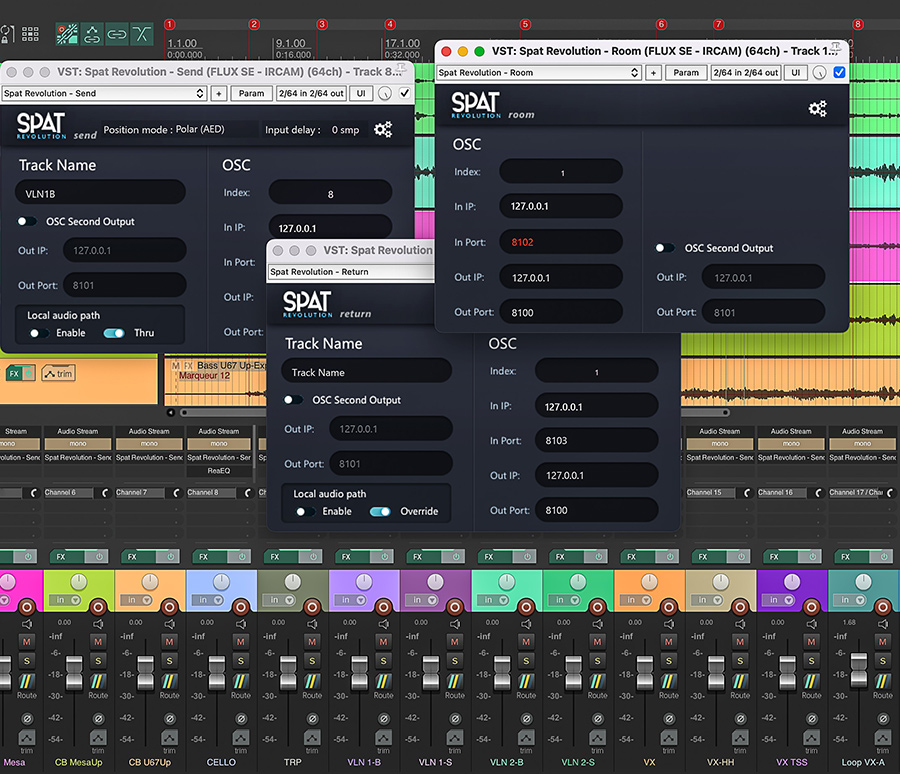Click Param button in Room plugin window

coord(686,72)
